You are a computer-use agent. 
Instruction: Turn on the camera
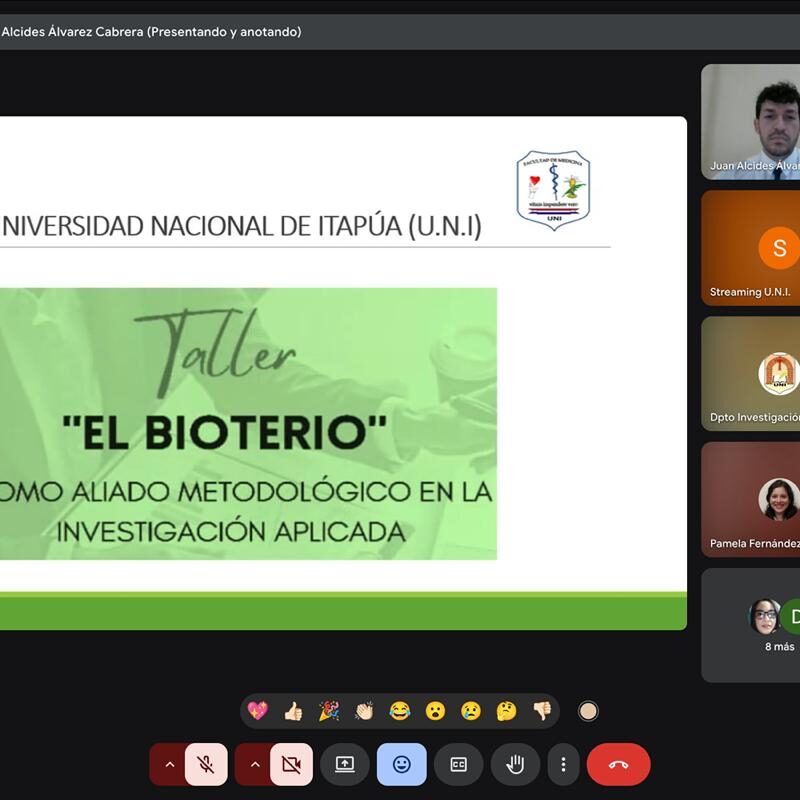pyautogui.click(x=291, y=765)
